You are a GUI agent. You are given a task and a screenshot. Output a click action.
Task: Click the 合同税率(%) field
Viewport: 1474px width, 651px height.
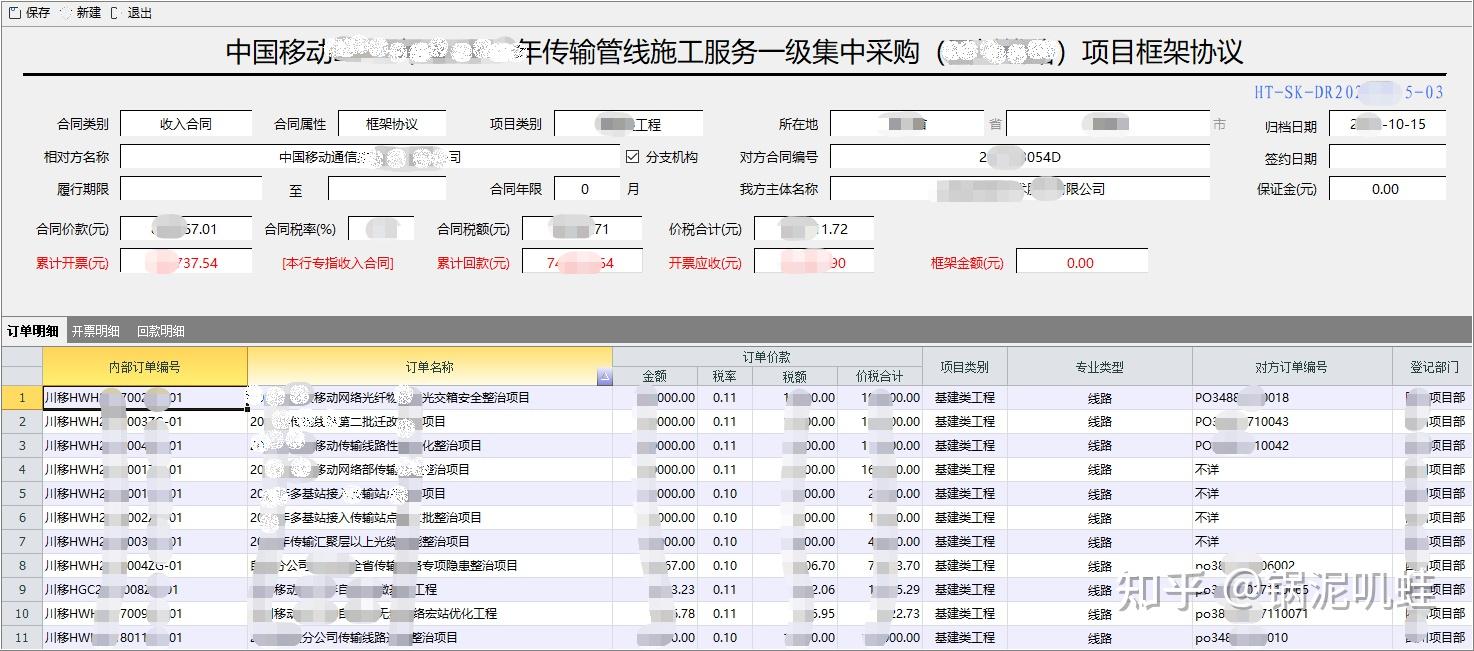pos(381,229)
